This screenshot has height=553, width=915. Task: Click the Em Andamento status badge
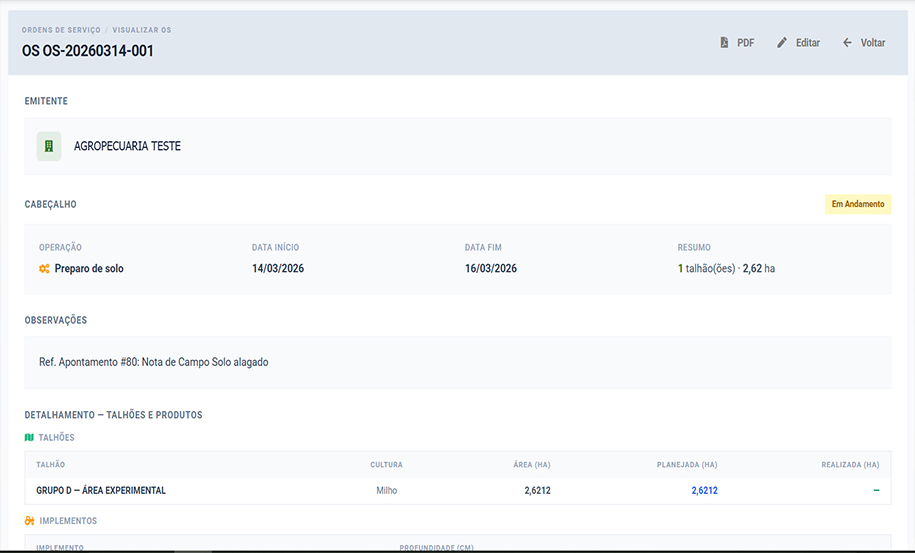tap(858, 204)
